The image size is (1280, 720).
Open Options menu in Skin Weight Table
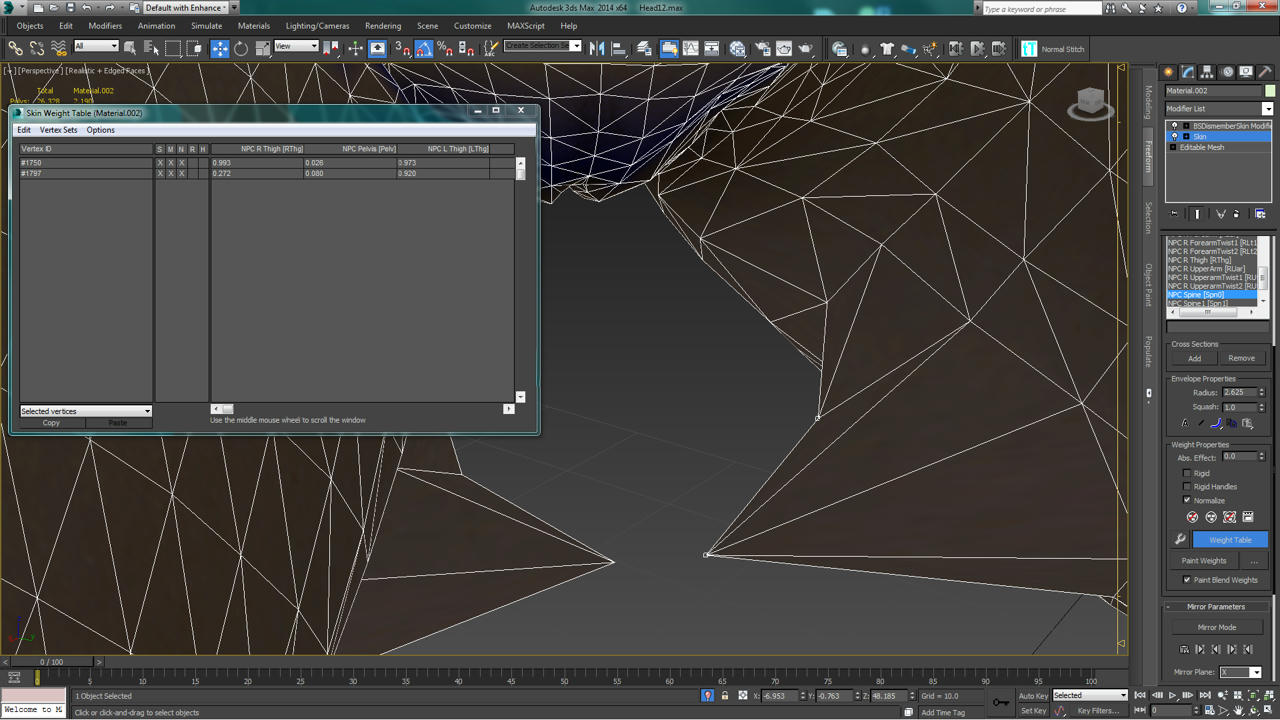click(100, 130)
